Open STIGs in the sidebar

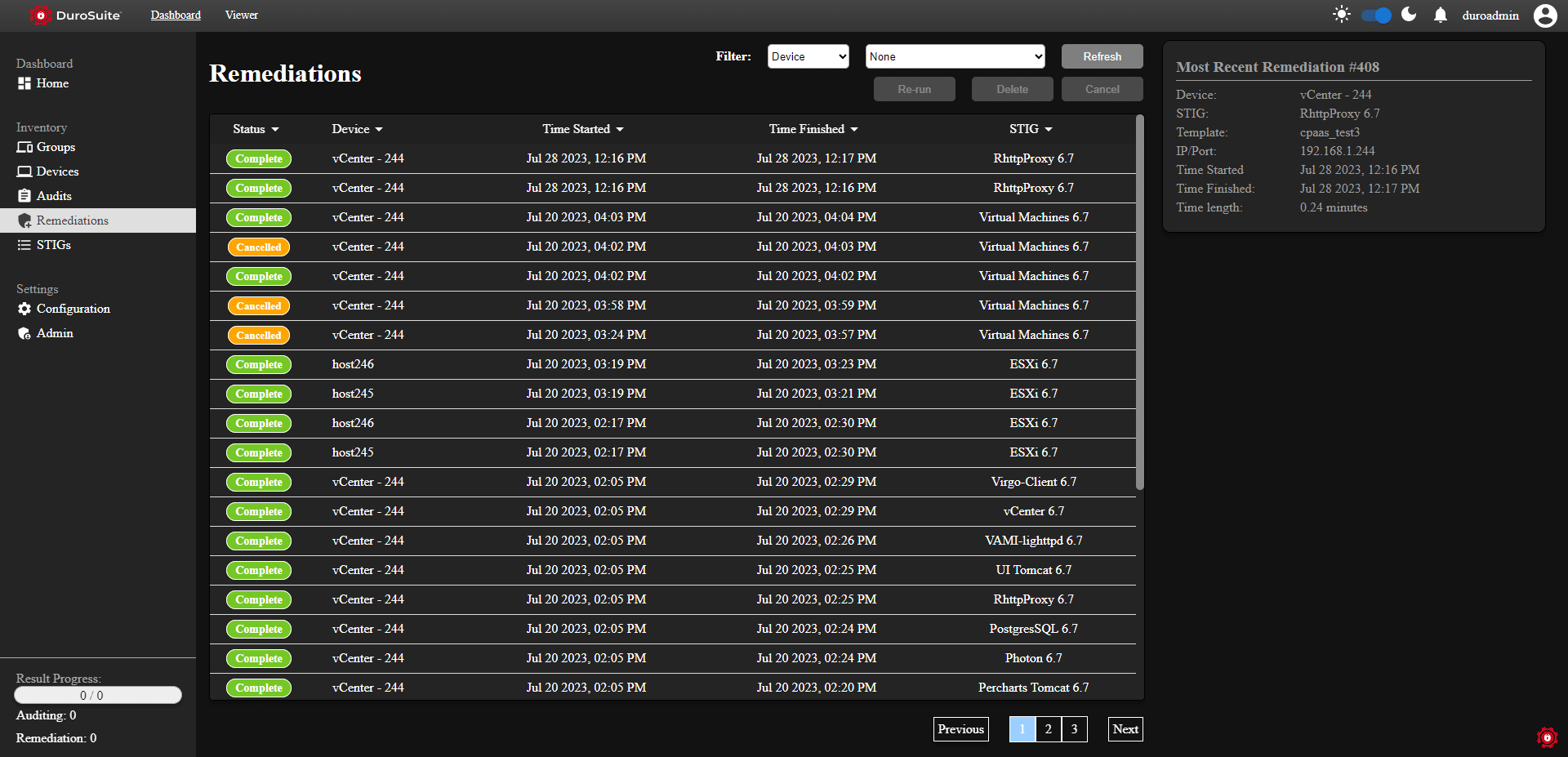pyautogui.click(x=53, y=245)
